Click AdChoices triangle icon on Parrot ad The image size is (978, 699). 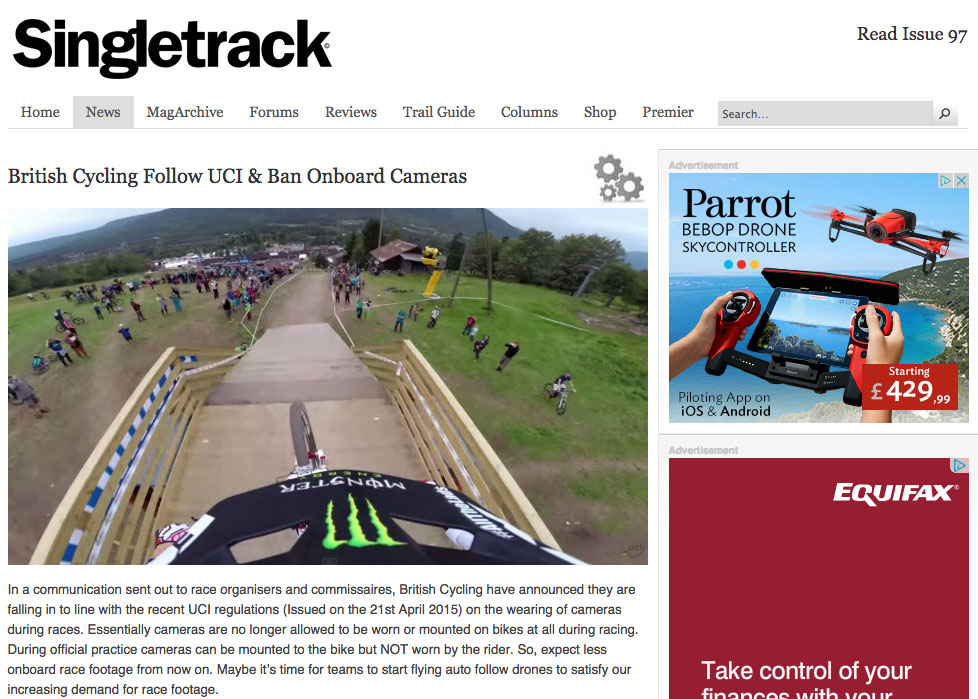click(x=946, y=180)
